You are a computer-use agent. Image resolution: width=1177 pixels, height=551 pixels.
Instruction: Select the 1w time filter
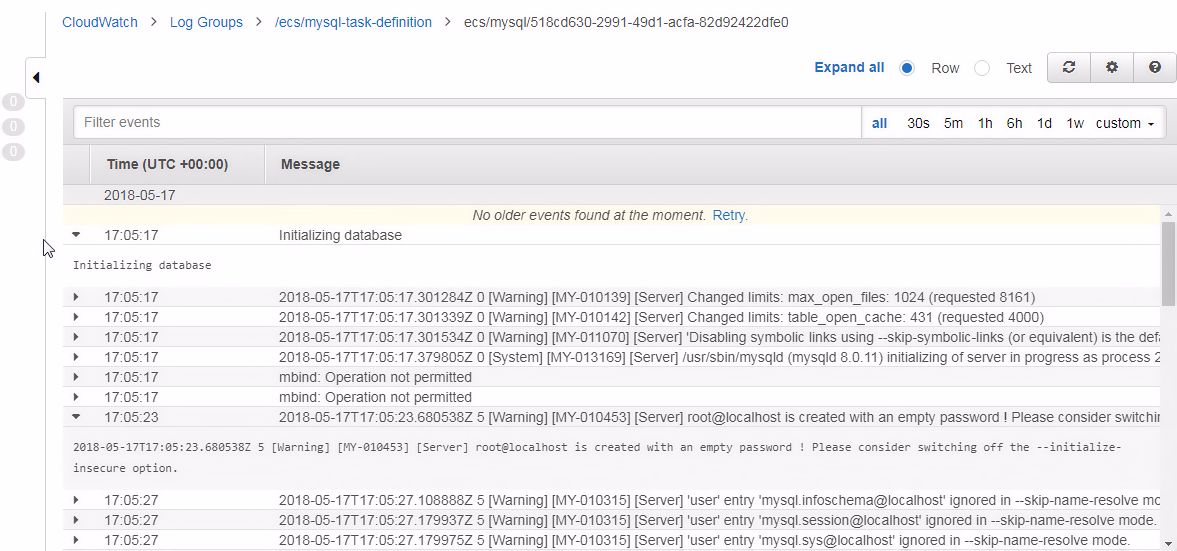[1075, 123]
